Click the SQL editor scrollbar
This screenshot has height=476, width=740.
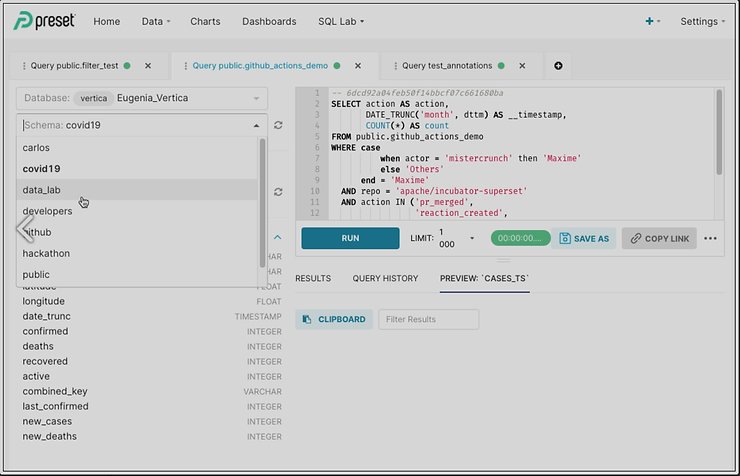pyautogui.click(x=719, y=132)
